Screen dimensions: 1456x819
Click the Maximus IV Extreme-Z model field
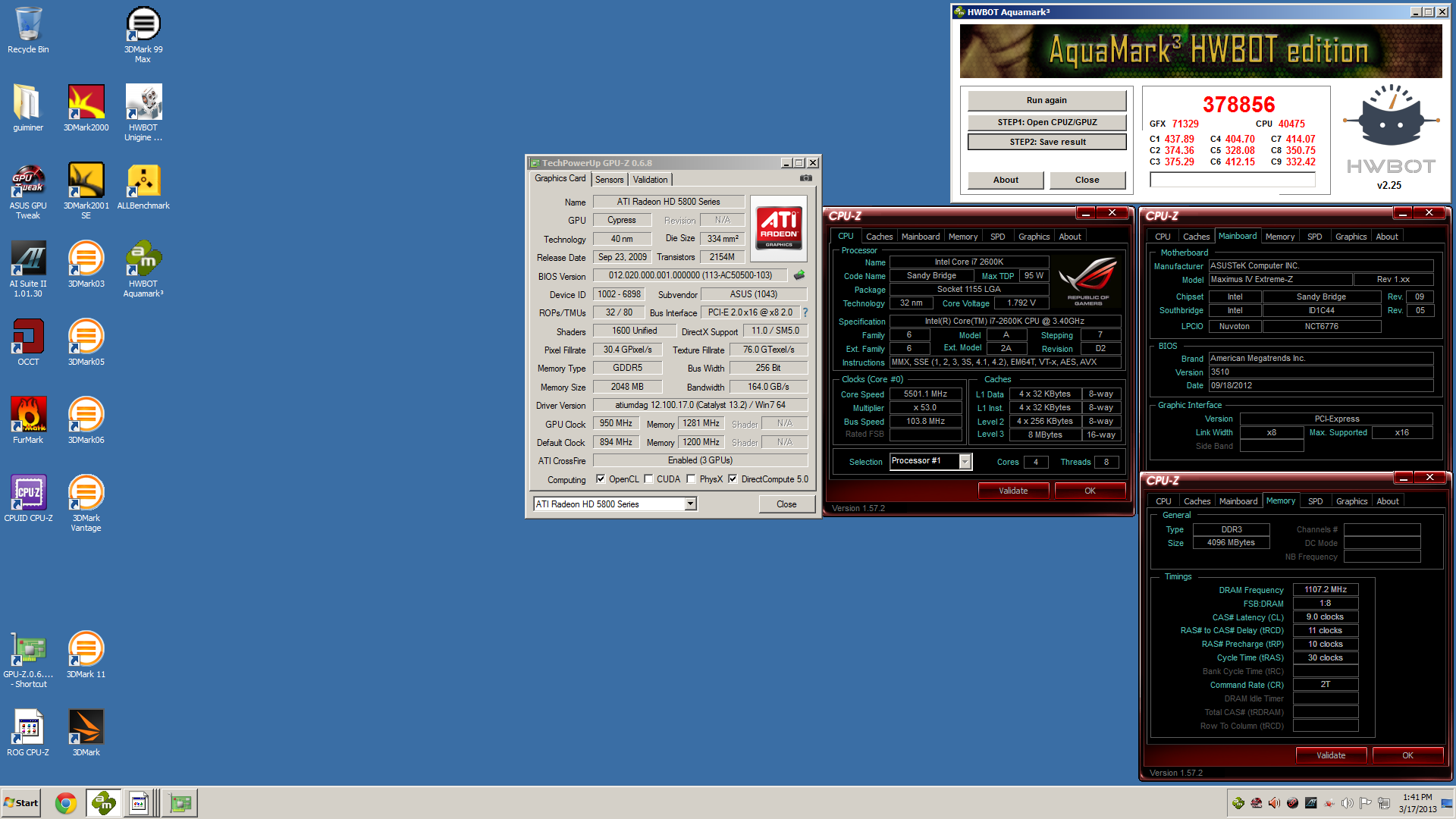[1280, 279]
